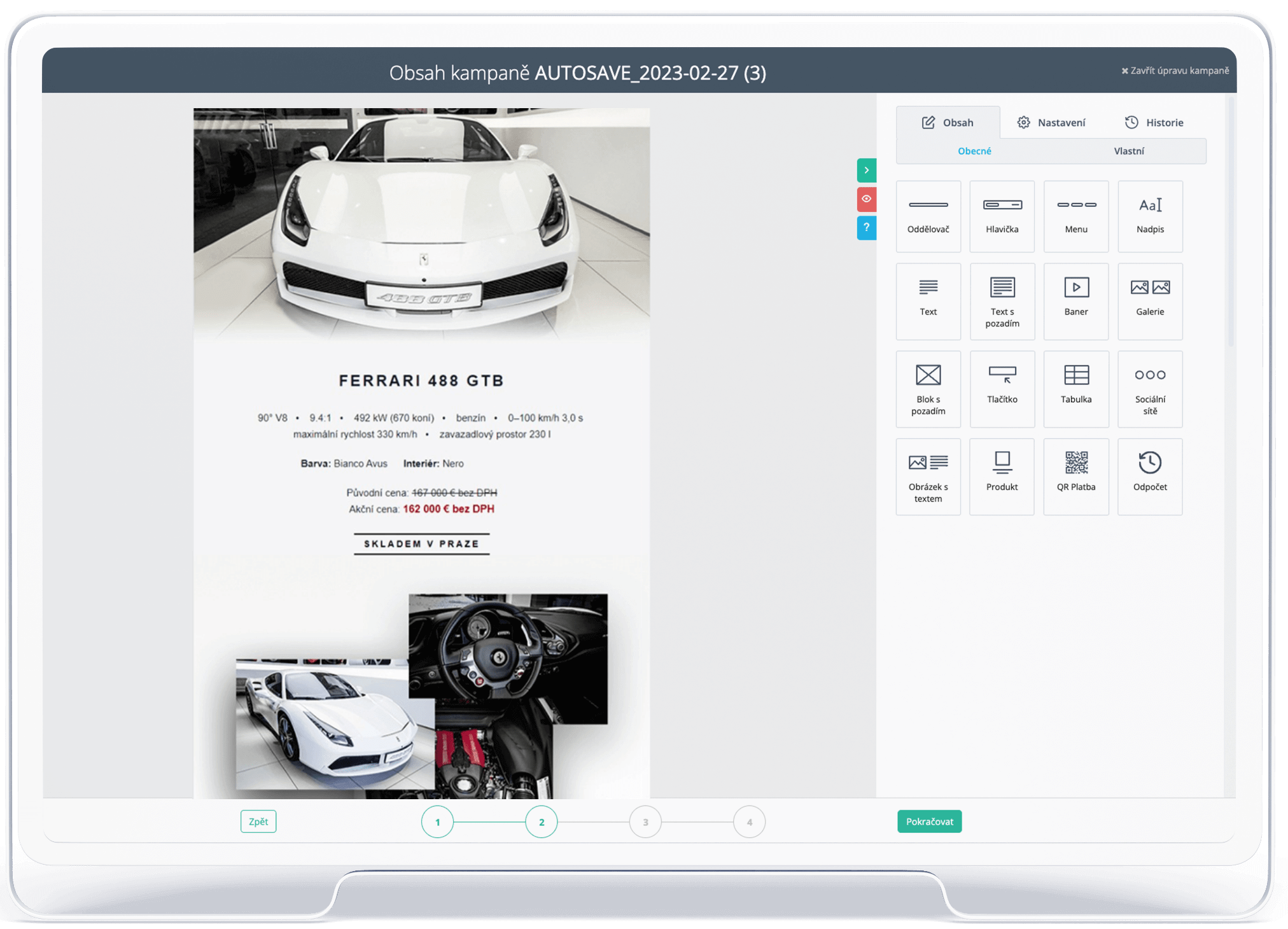Open help with blue question mark

(866, 228)
